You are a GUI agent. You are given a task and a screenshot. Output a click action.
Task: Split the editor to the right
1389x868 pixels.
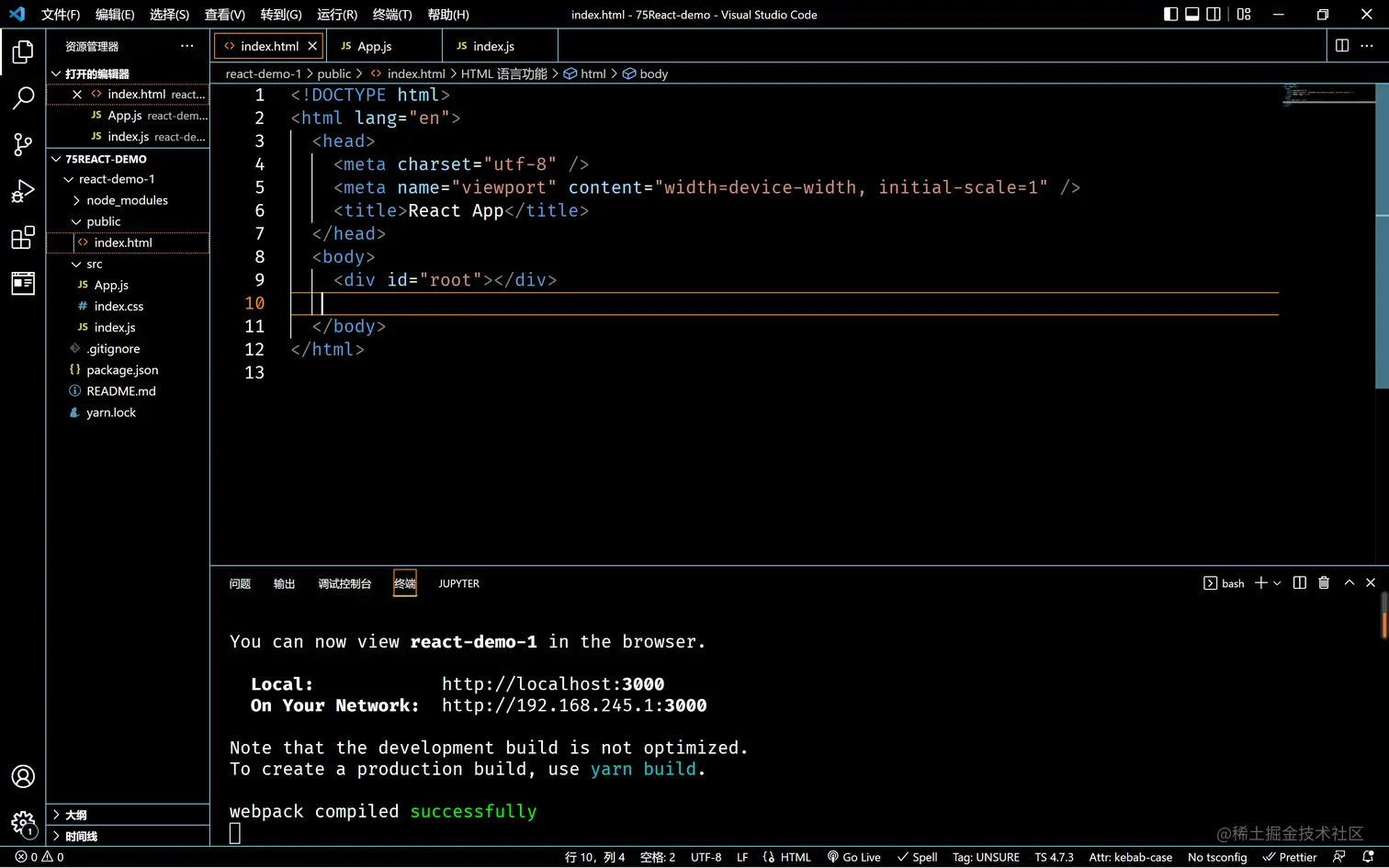1341,46
